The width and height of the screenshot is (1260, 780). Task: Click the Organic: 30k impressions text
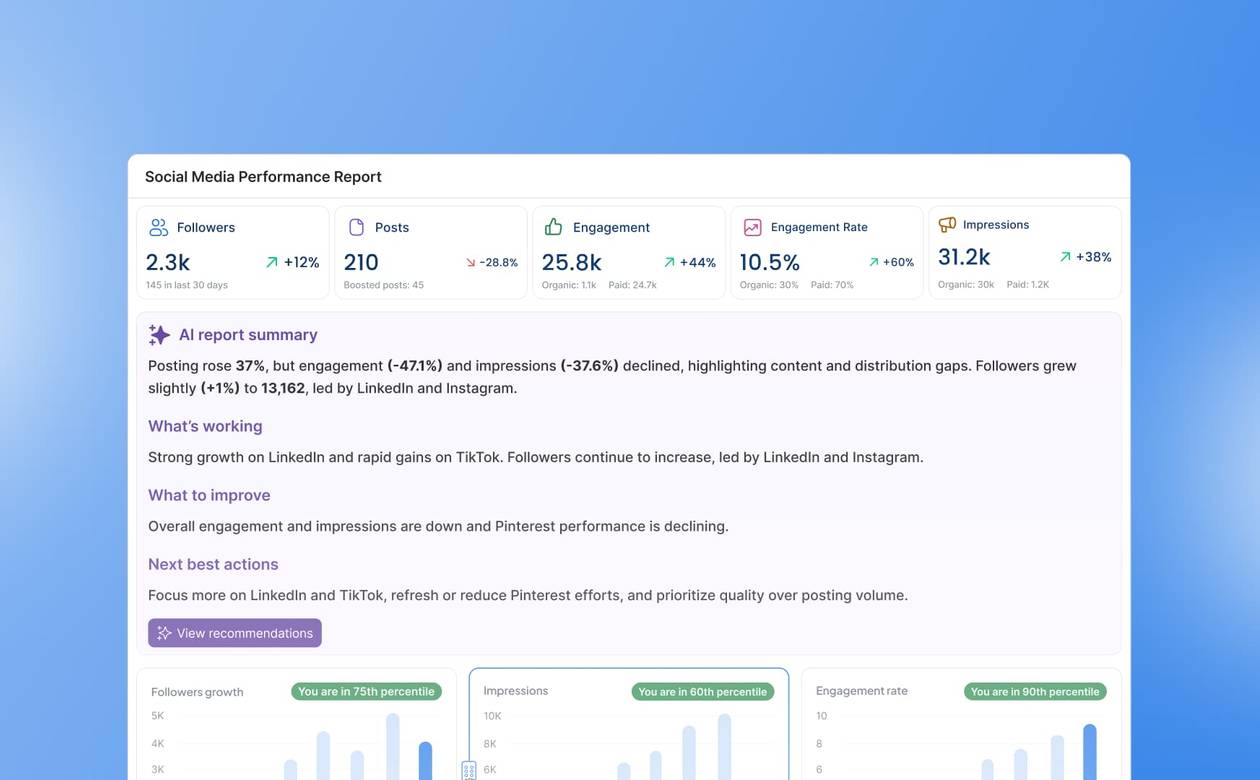966,285
